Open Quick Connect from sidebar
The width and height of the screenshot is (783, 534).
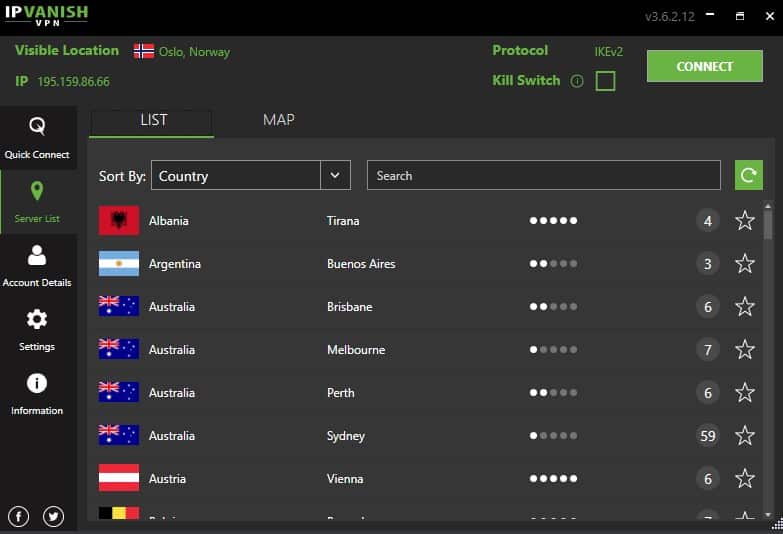pyautogui.click(x=37, y=138)
